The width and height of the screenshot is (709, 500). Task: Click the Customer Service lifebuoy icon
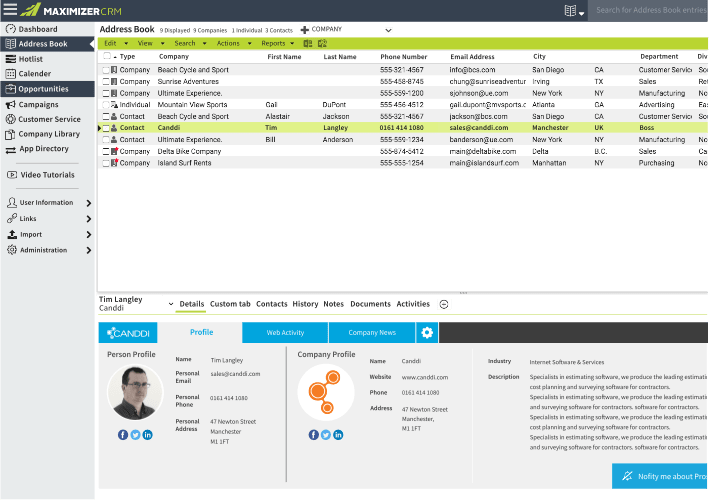10,119
